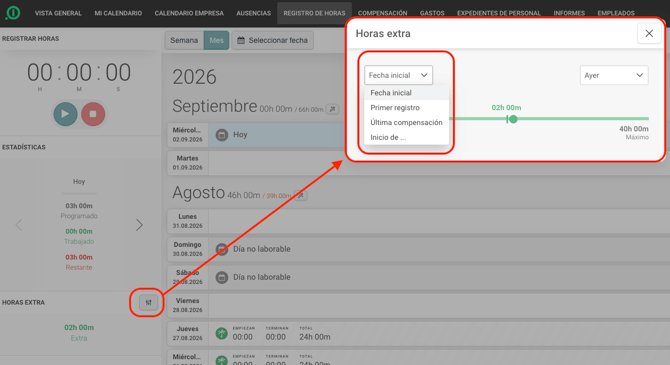Click Domingo's Día no laborable label

click(x=262, y=249)
